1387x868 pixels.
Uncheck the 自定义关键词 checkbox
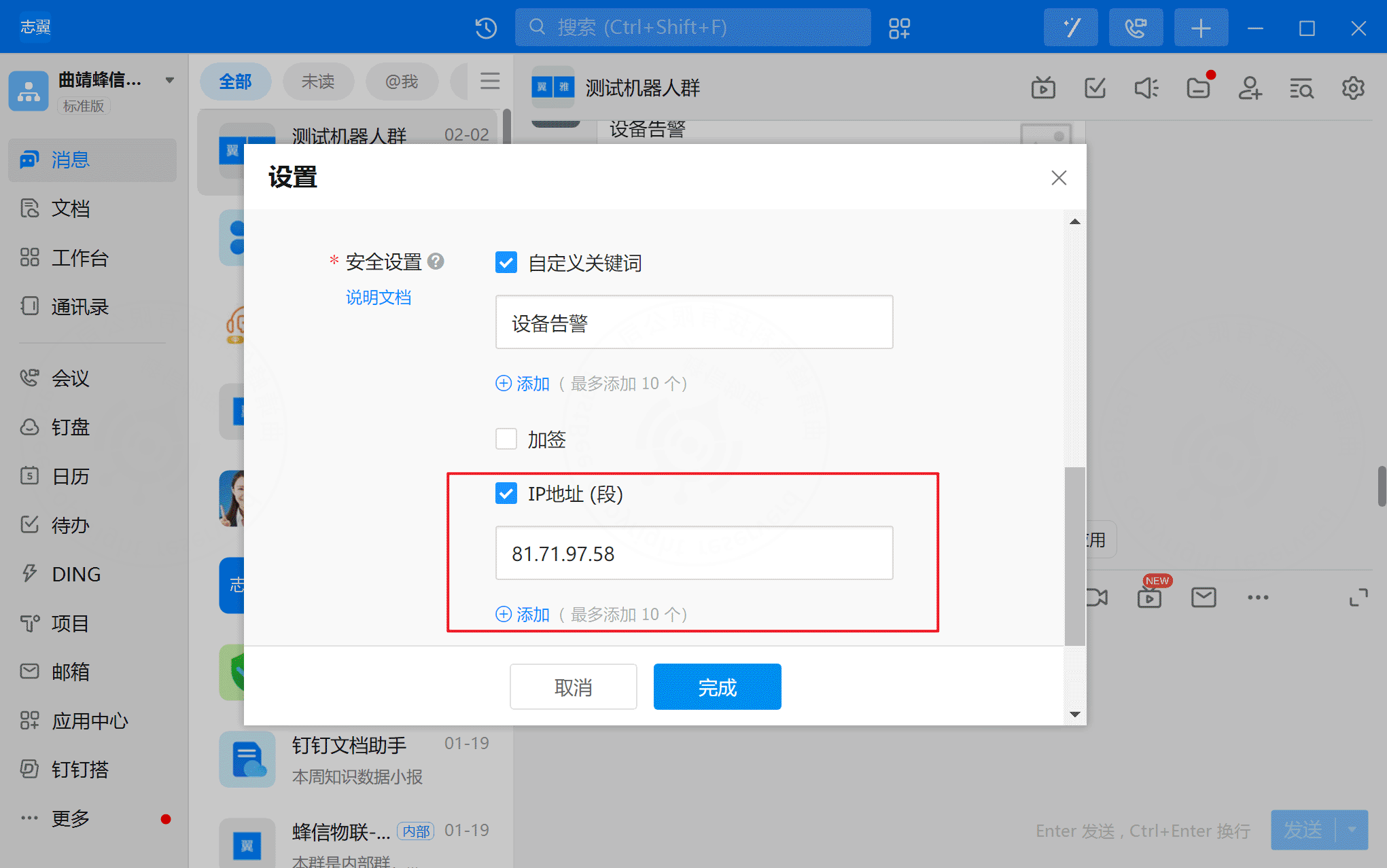click(x=506, y=262)
